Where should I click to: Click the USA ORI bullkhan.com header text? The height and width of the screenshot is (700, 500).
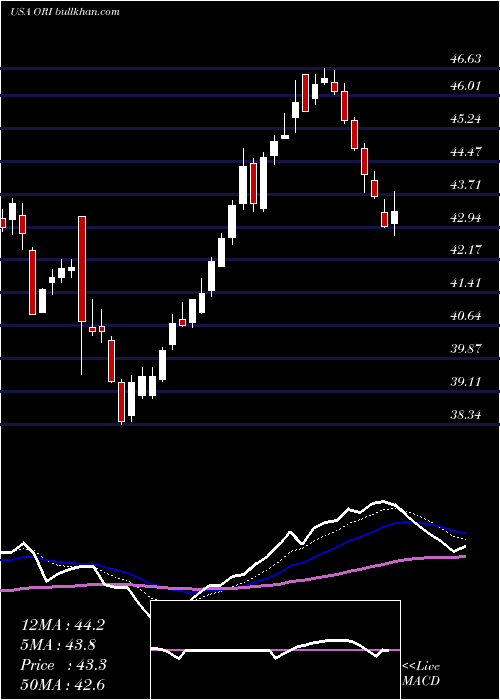pos(65,12)
